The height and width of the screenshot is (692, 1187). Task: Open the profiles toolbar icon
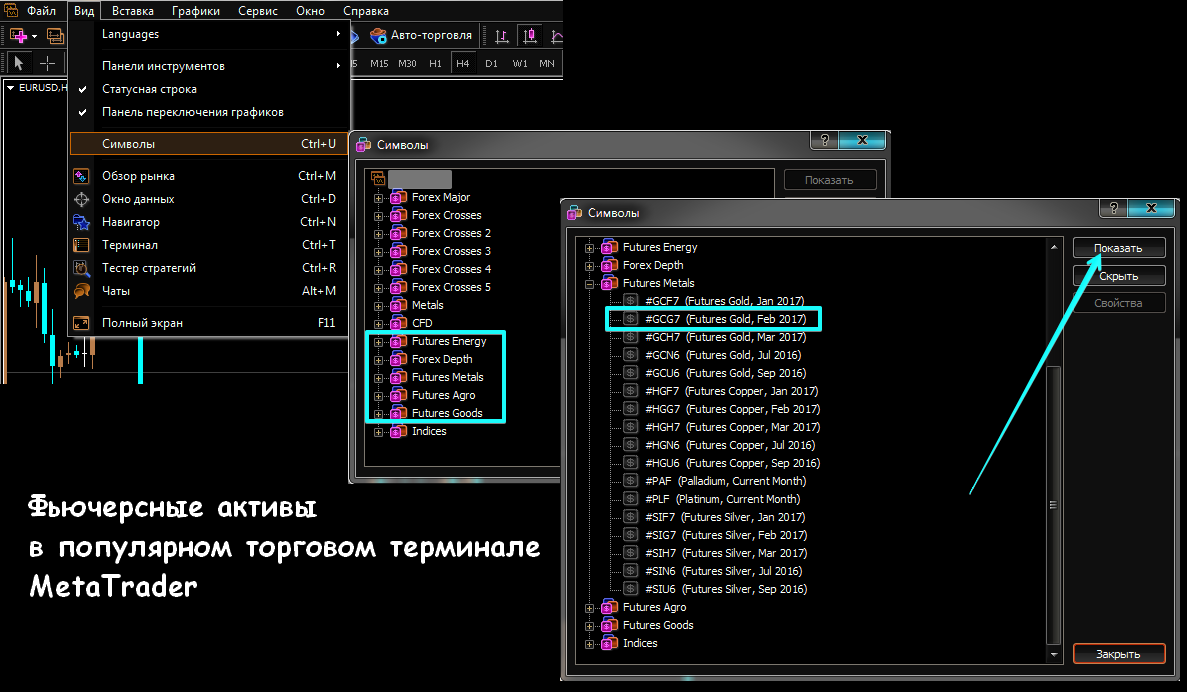click(55, 36)
